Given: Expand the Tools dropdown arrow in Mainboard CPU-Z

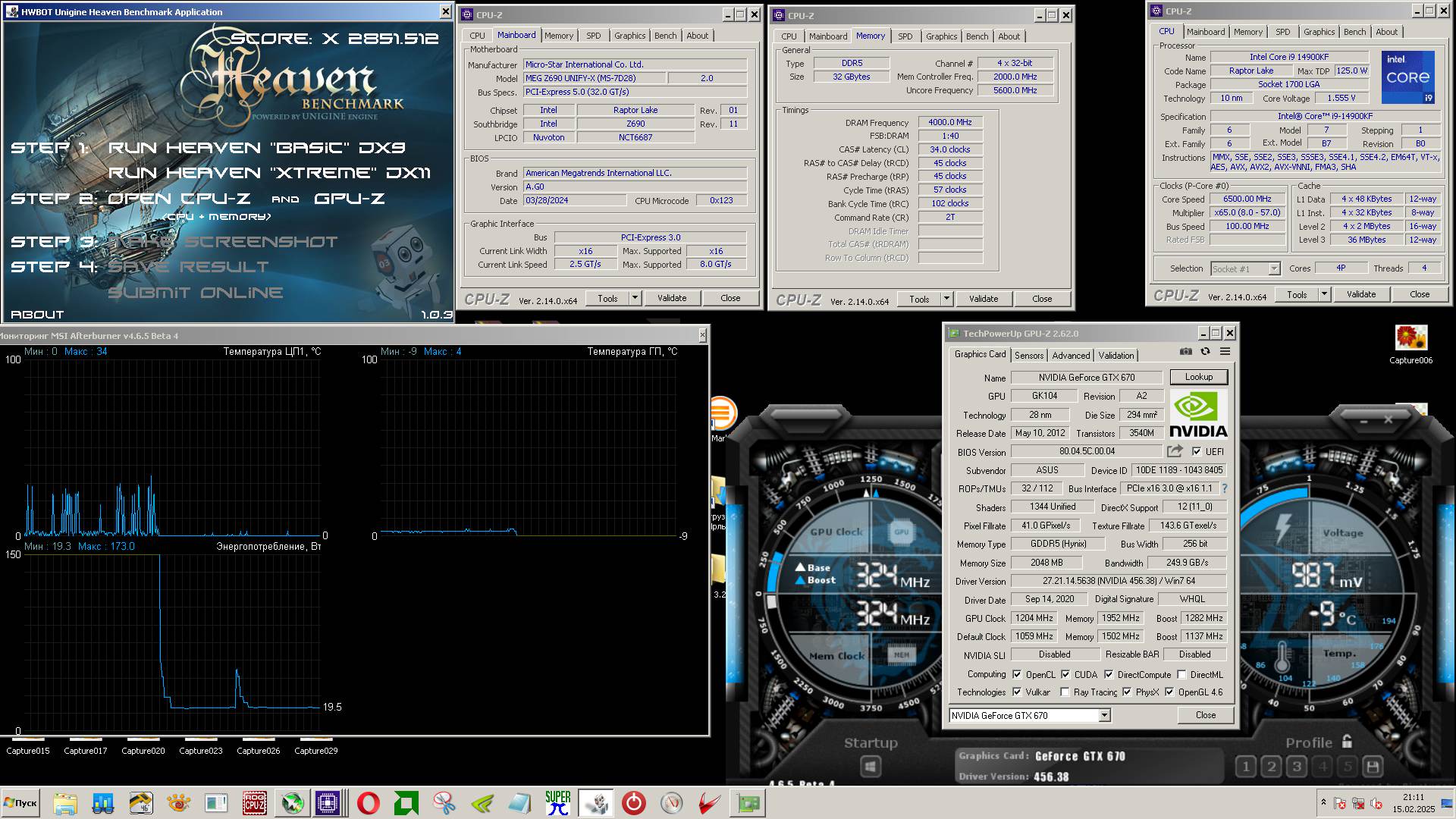Looking at the screenshot, I should 635,298.
